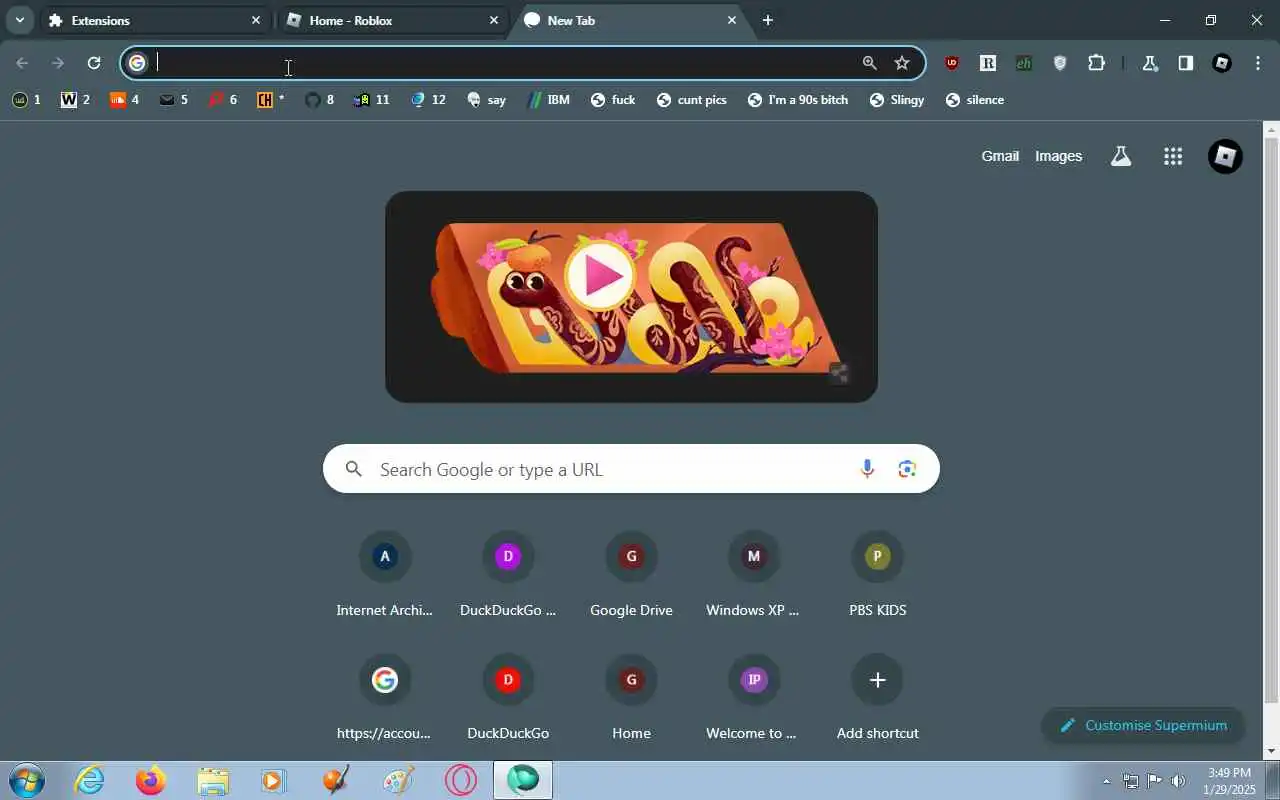Viewport: 1280px width, 800px height.
Task: Open the Wikipedia bookmark labeled 2
Action: pos(75,100)
